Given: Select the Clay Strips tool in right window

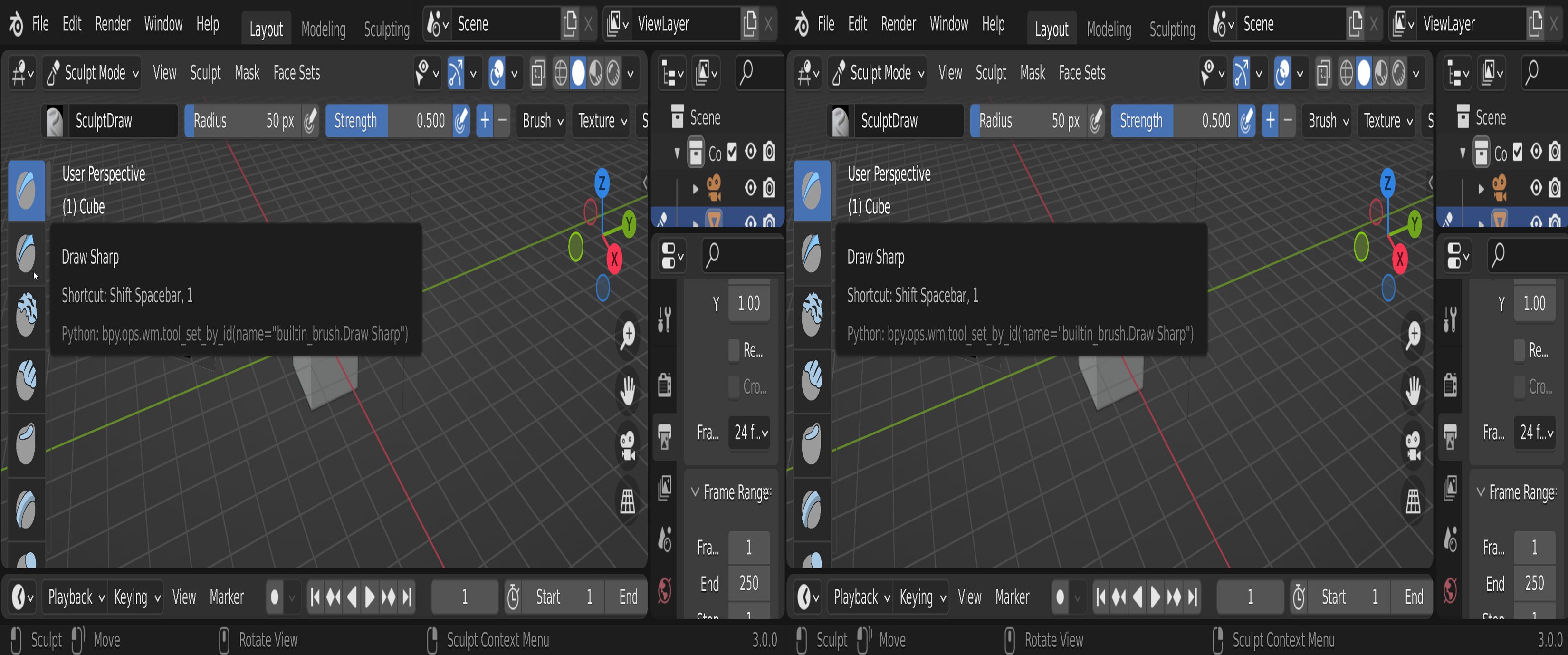Looking at the screenshot, I should coord(812,380).
